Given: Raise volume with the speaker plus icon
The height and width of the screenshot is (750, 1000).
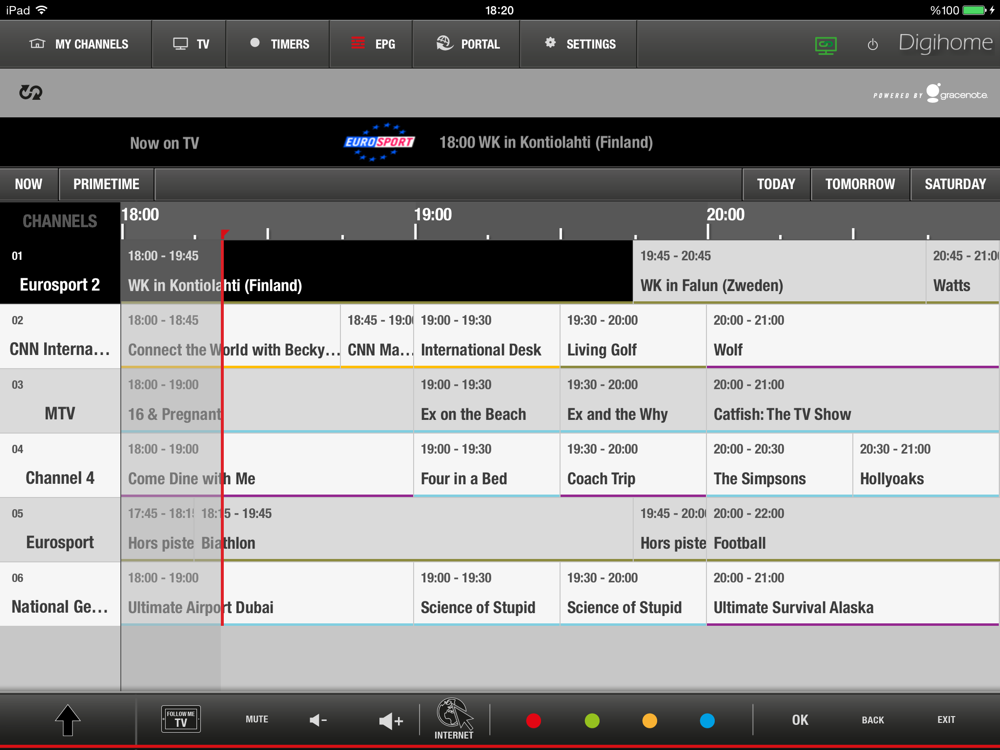Looking at the screenshot, I should (390, 721).
